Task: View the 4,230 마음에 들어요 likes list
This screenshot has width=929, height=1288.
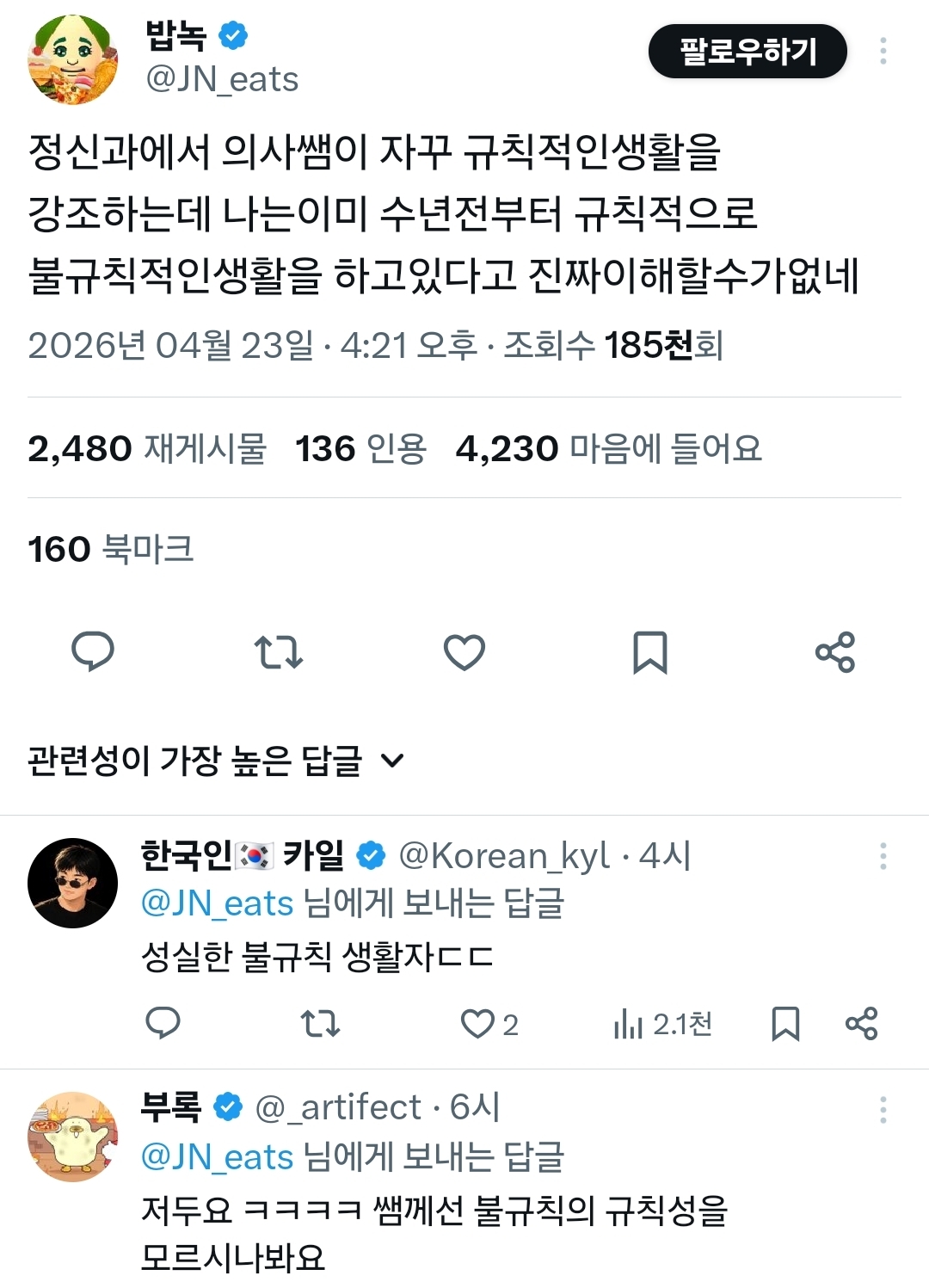Action: pyautogui.click(x=612, y=448)
